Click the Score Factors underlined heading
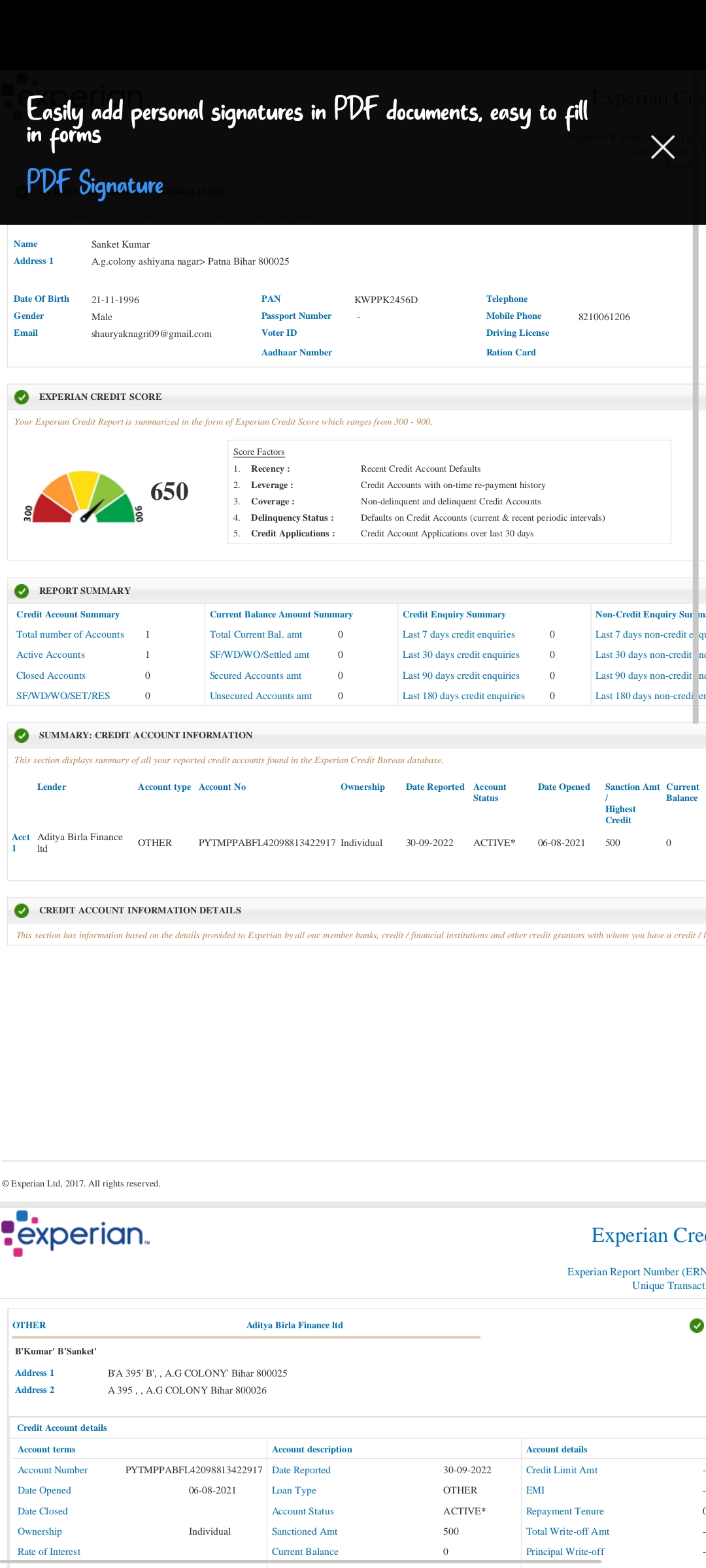Screen dimensions: 706x1568 pos(259,451)
